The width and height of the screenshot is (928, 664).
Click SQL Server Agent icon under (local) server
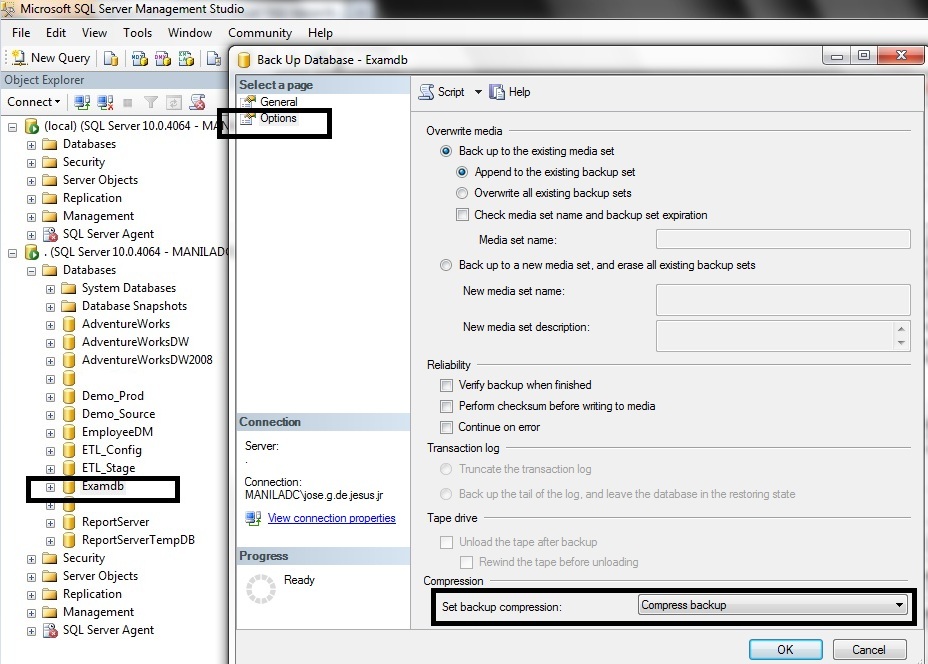[50, 234]
